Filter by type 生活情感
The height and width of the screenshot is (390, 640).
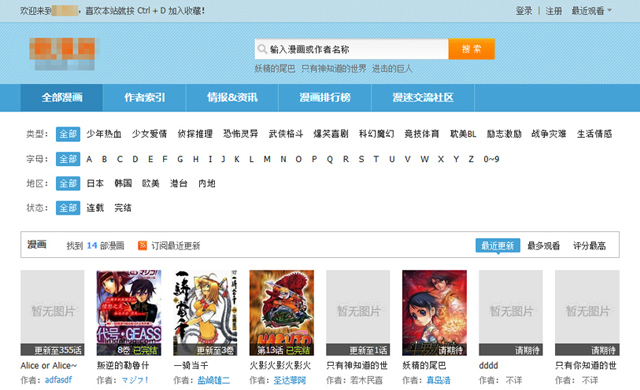tap(594, 134)
